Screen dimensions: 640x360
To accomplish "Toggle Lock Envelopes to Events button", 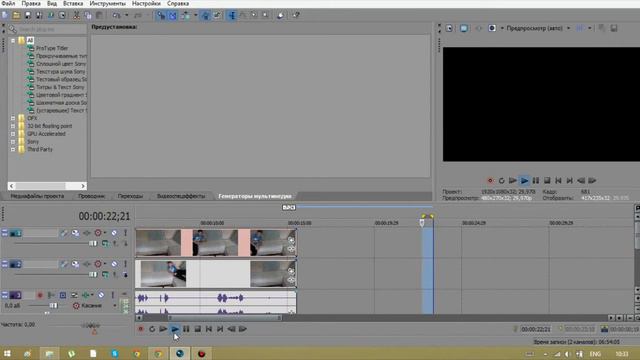I will tap(205, 16).
